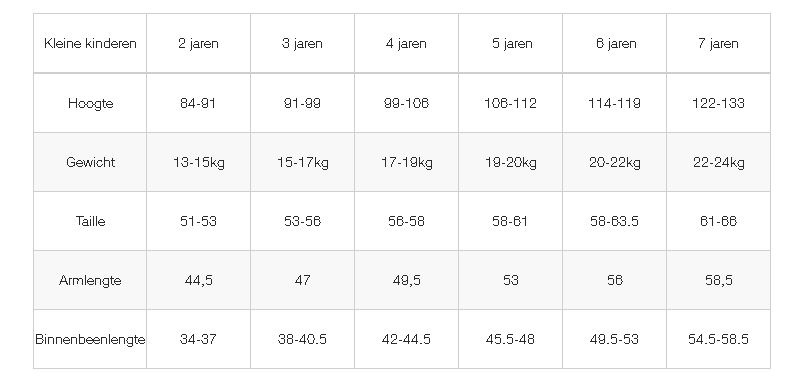This screenshot has height=380, width=793.
Task: Select the 2 jaren column header
Action: click(x=198, y=44)
